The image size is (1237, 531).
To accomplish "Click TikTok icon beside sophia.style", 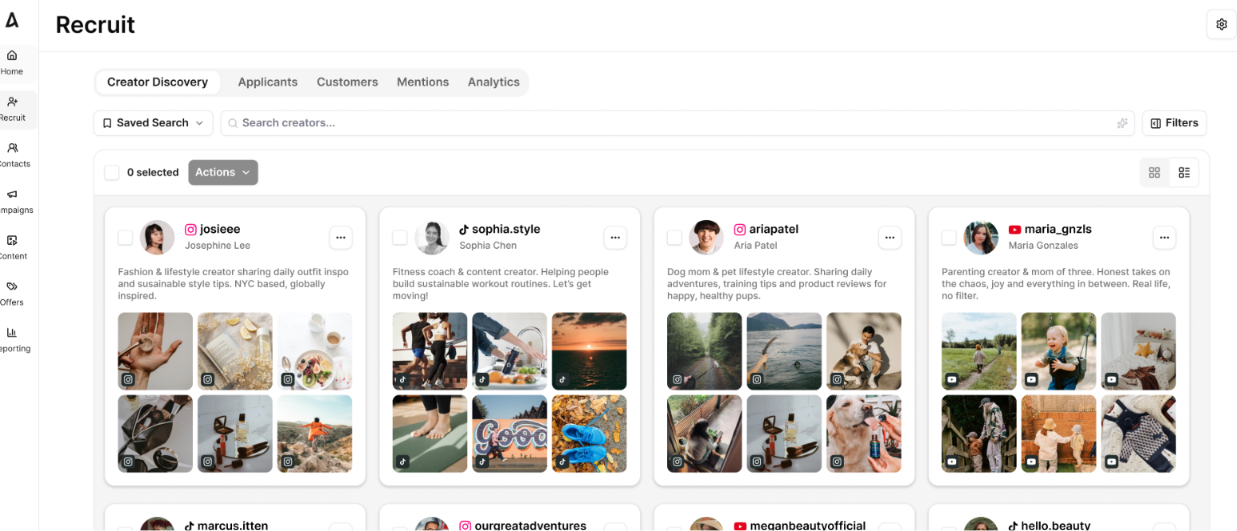I will coord(464,229).
